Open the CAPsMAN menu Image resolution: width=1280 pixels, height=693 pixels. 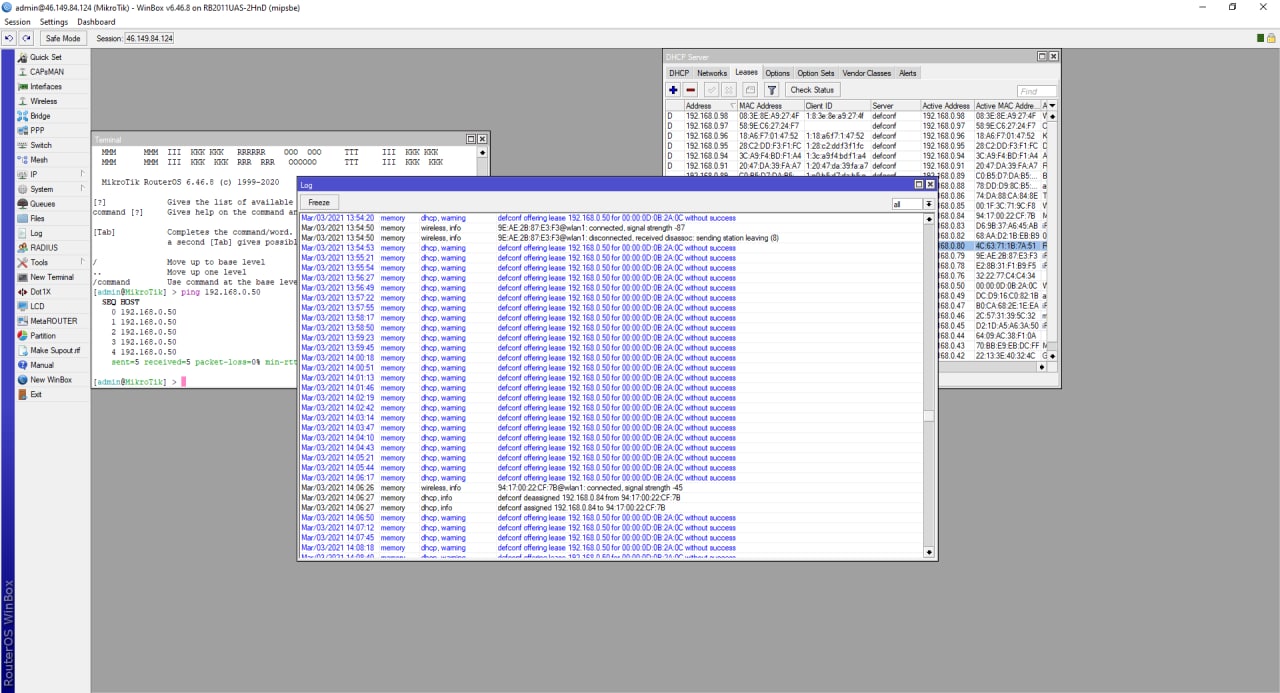pyautogui.click(x=46, y=72)
